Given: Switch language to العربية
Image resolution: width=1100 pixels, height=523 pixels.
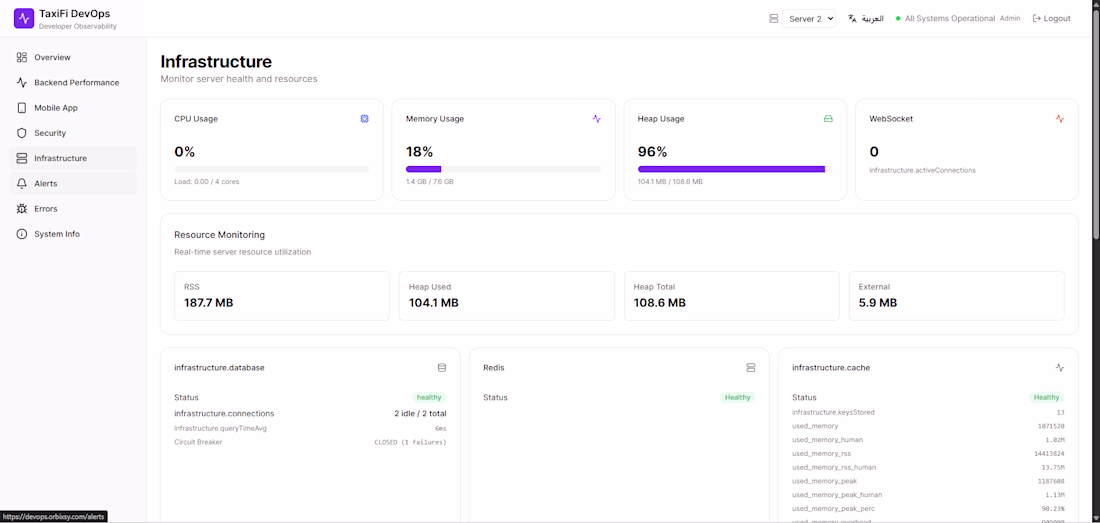Looking at the screenshot, I should pos(873,19).
